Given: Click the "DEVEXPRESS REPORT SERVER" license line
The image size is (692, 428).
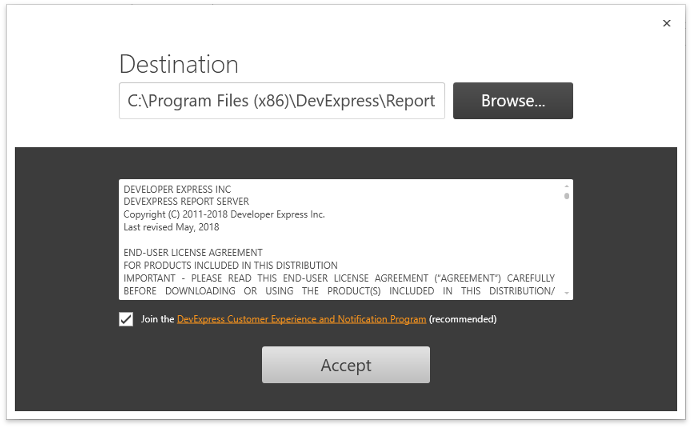Looking at the screenshot, I should 186,202.
